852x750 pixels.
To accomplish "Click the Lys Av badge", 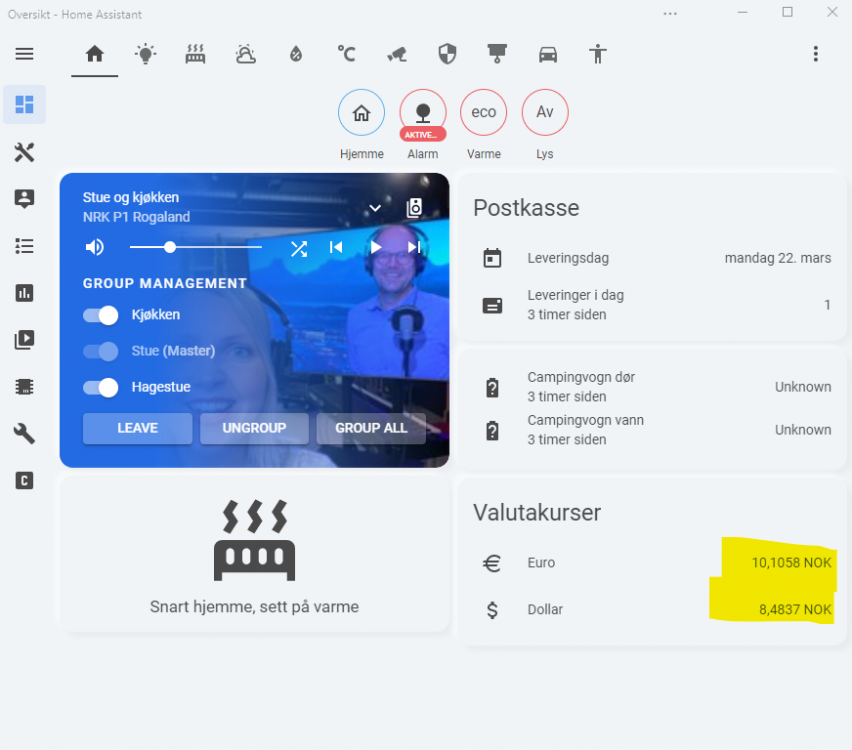I will pos(544,113).
